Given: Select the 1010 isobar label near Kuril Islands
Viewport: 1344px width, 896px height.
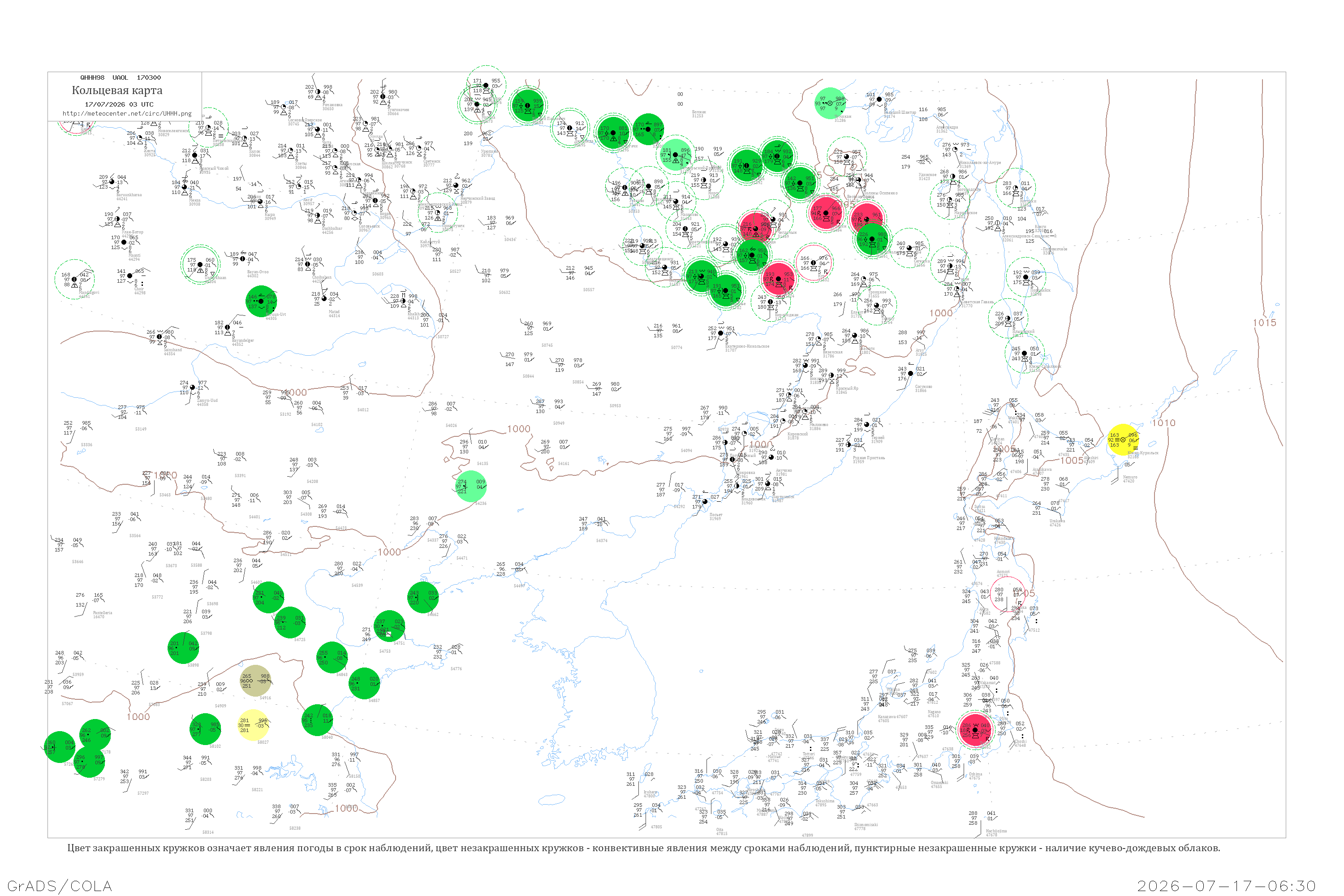Looking at the screenshot, I should [1164, 423].
